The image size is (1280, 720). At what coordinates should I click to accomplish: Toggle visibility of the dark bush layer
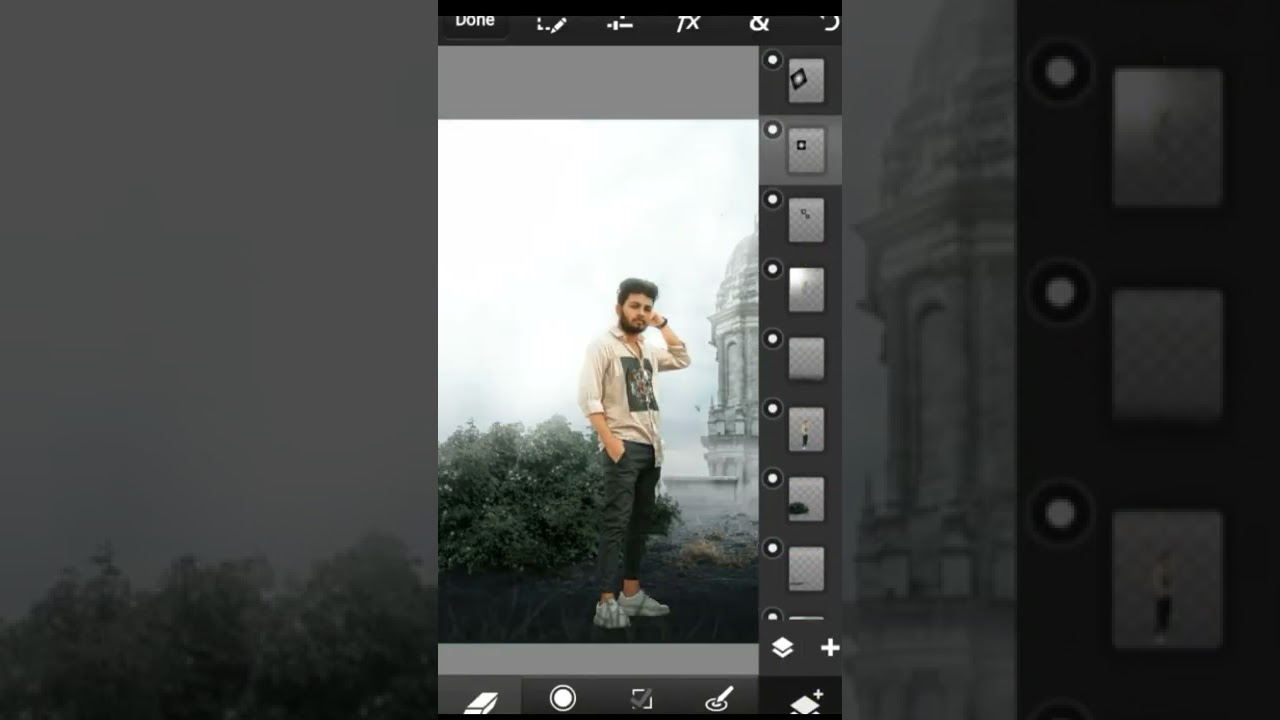772,479
